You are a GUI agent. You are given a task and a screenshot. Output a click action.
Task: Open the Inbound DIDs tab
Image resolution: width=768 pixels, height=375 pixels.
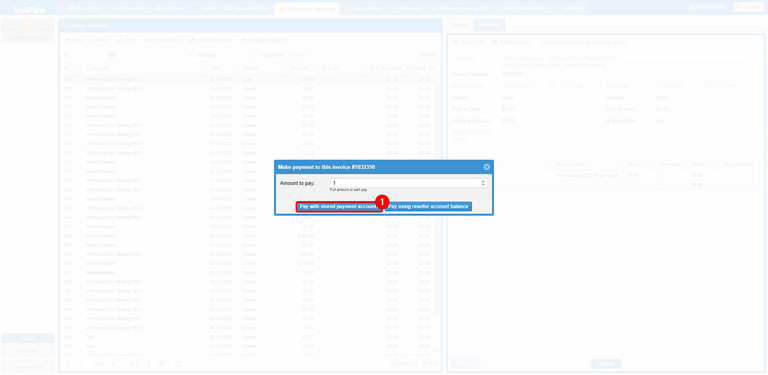click(248, 8)
